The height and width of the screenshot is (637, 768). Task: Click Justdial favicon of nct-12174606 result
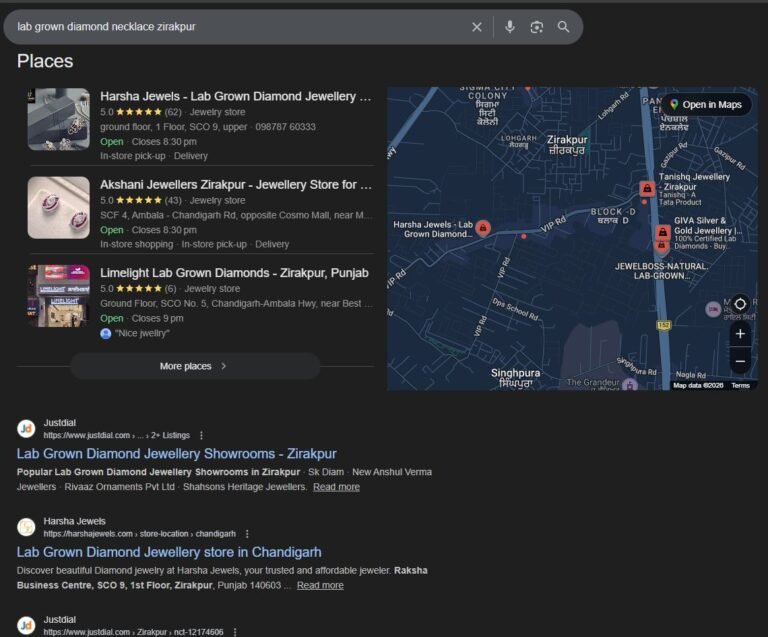click(26, 625)
